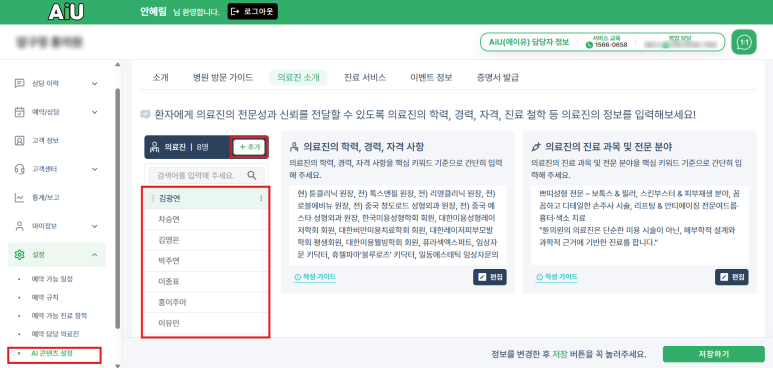Click the 예약/상담 calendar icon

[19, 112]
